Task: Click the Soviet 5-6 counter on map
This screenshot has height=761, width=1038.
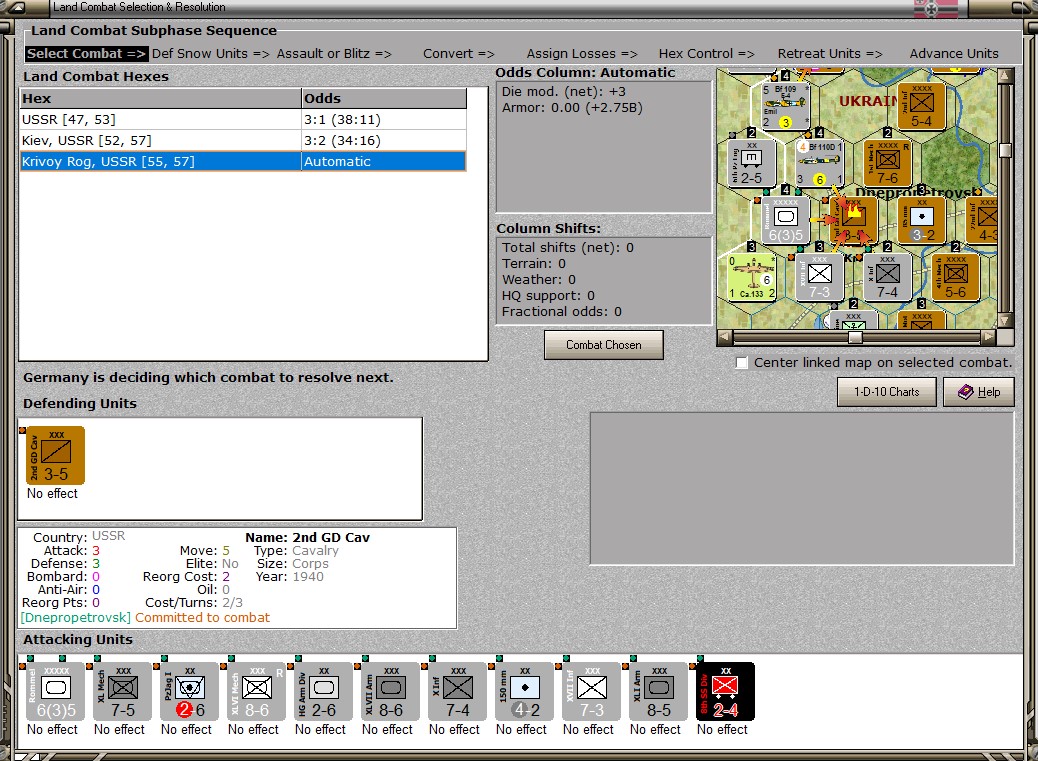Action: click(956, 277)
